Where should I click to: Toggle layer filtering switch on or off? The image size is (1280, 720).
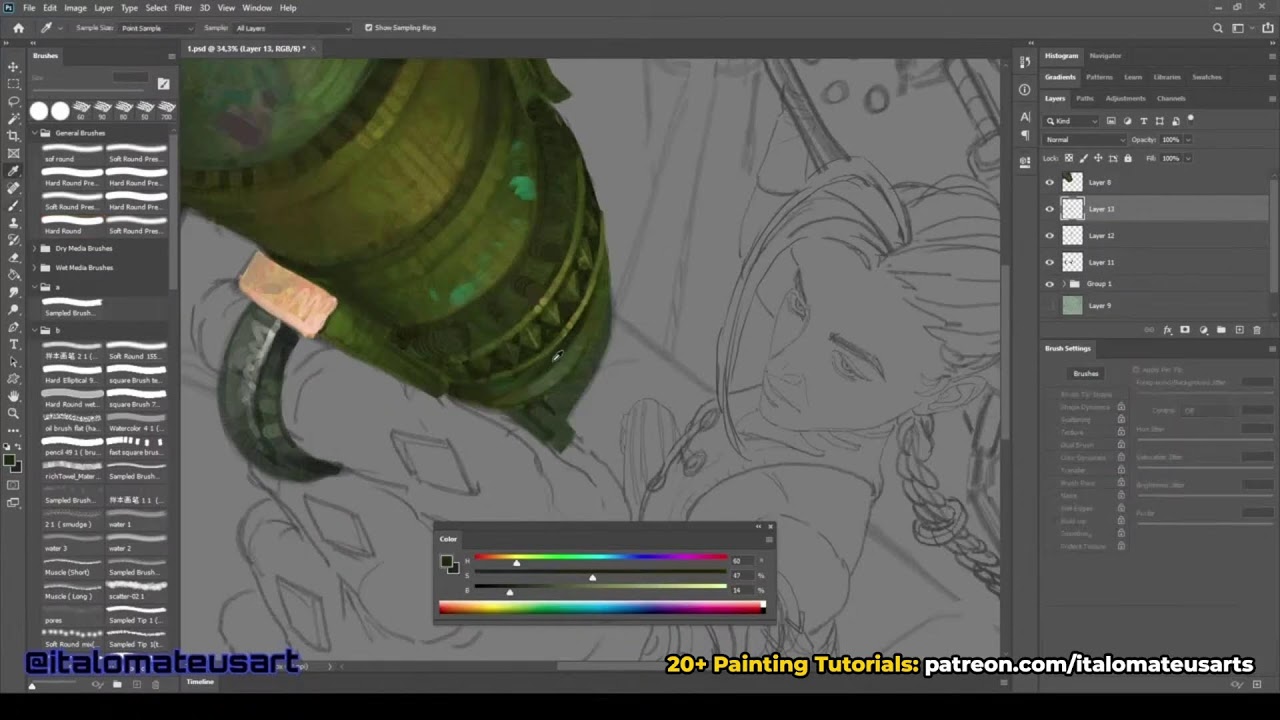1191,119
